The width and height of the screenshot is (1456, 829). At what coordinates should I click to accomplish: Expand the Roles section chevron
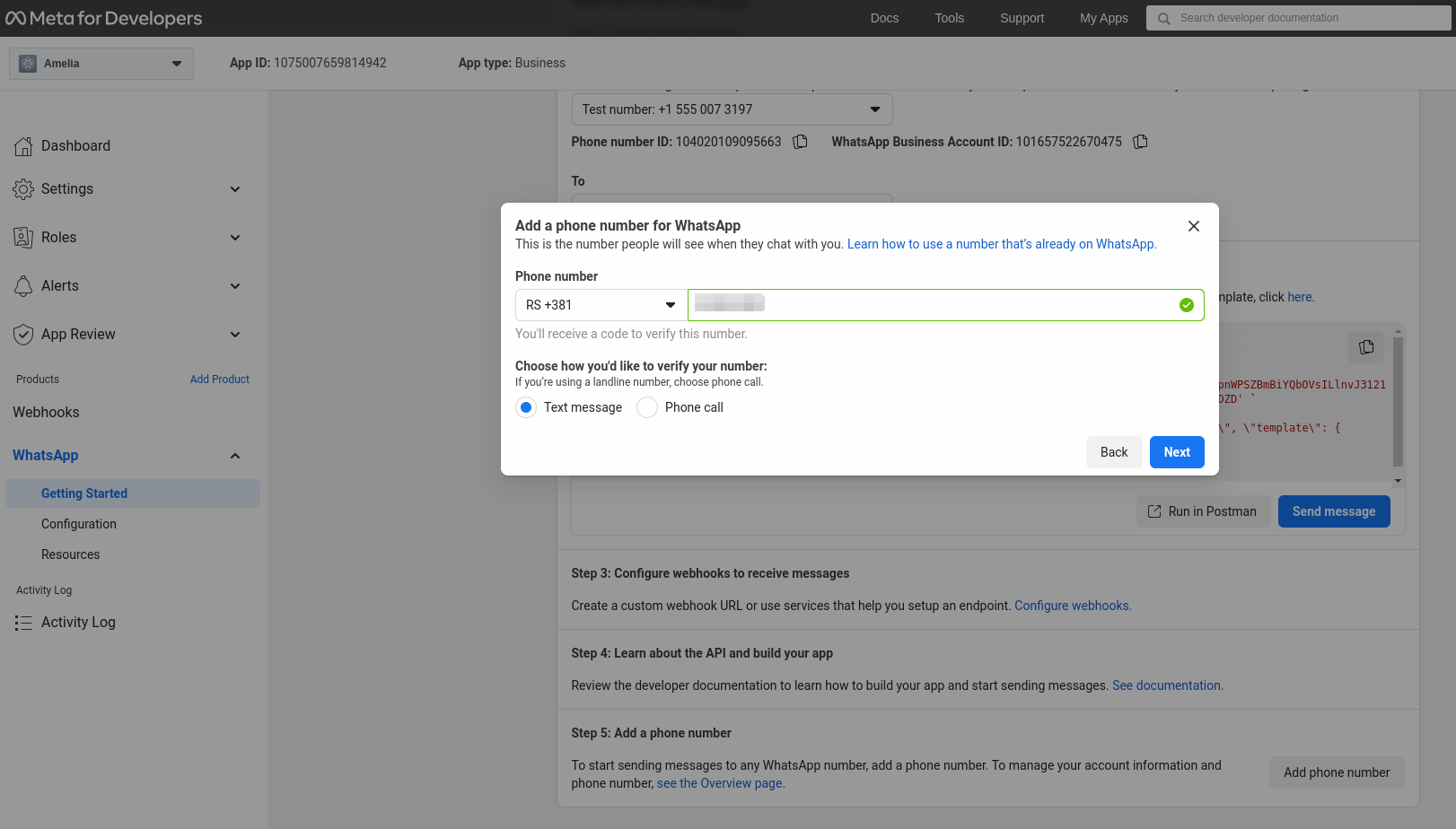pyautogui.click(x=235, y=238)
